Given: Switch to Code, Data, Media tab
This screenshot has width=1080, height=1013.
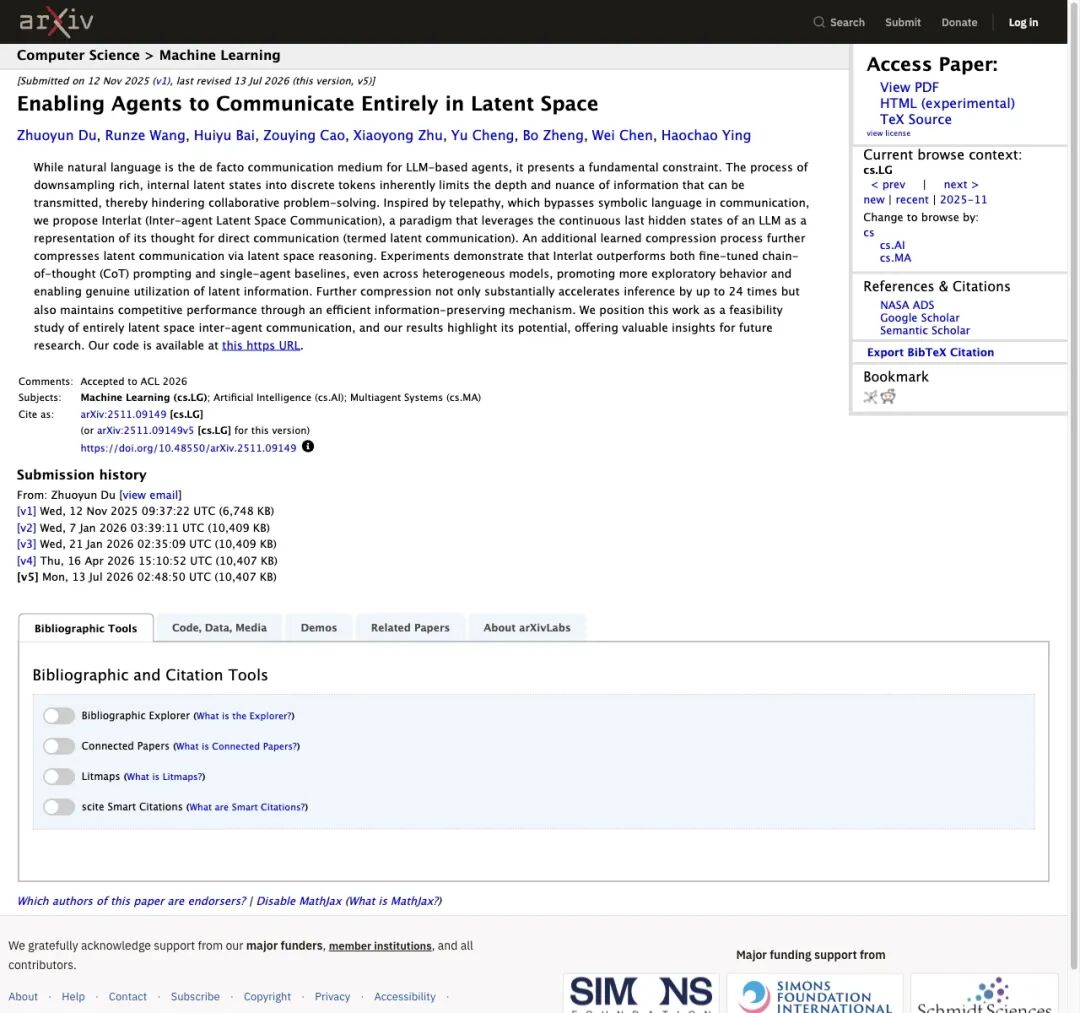Looking at the screenshot, I should [x=219, y=627].
